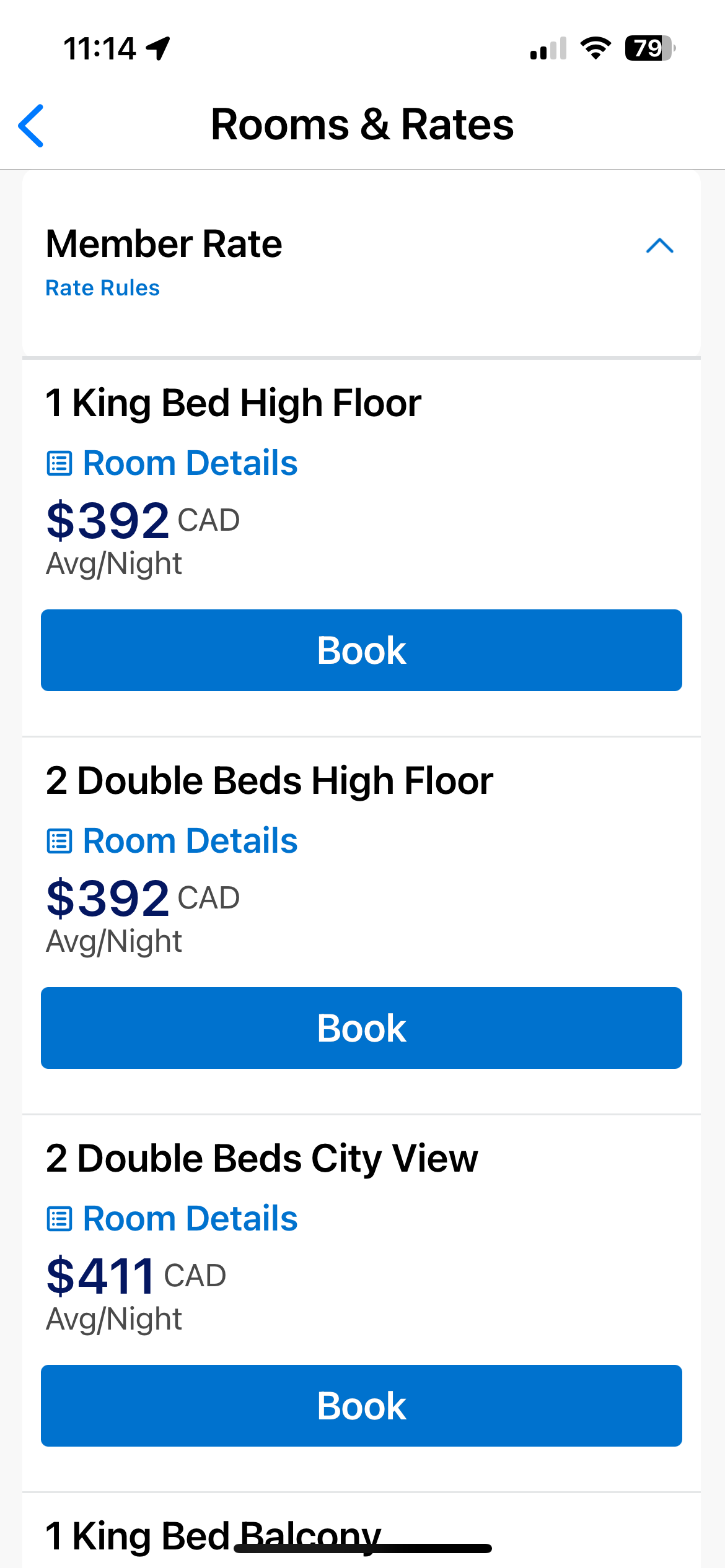Image resolution: width=725 pixels, height=1568 pixels.
Task: Book the 1 King Bed High Floor room
Action: click(x=361, y=650)
